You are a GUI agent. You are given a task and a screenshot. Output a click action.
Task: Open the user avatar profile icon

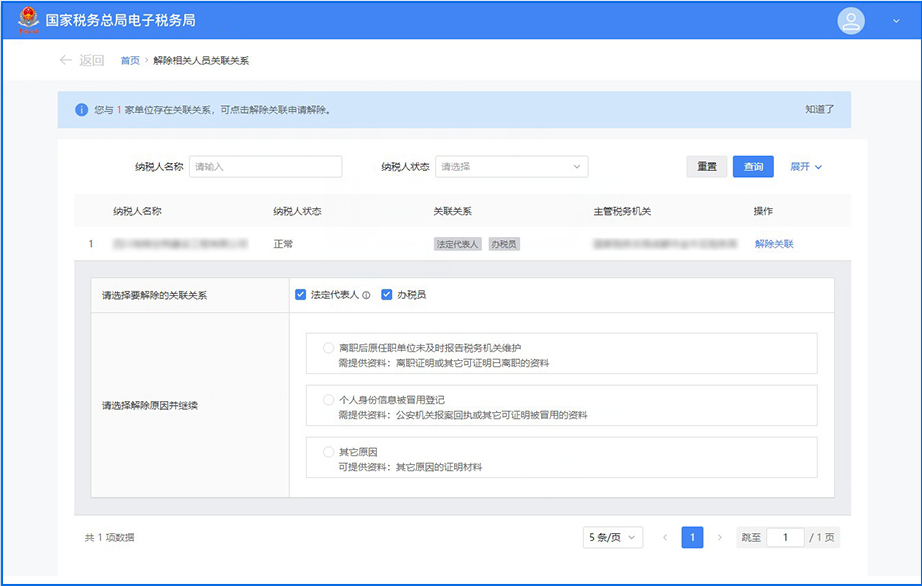(x=850, y=21)
